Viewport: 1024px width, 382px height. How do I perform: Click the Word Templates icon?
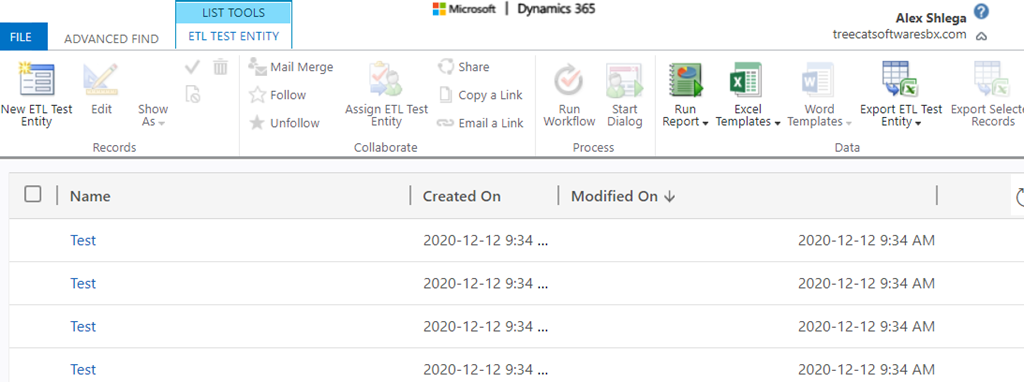[818, 80]
